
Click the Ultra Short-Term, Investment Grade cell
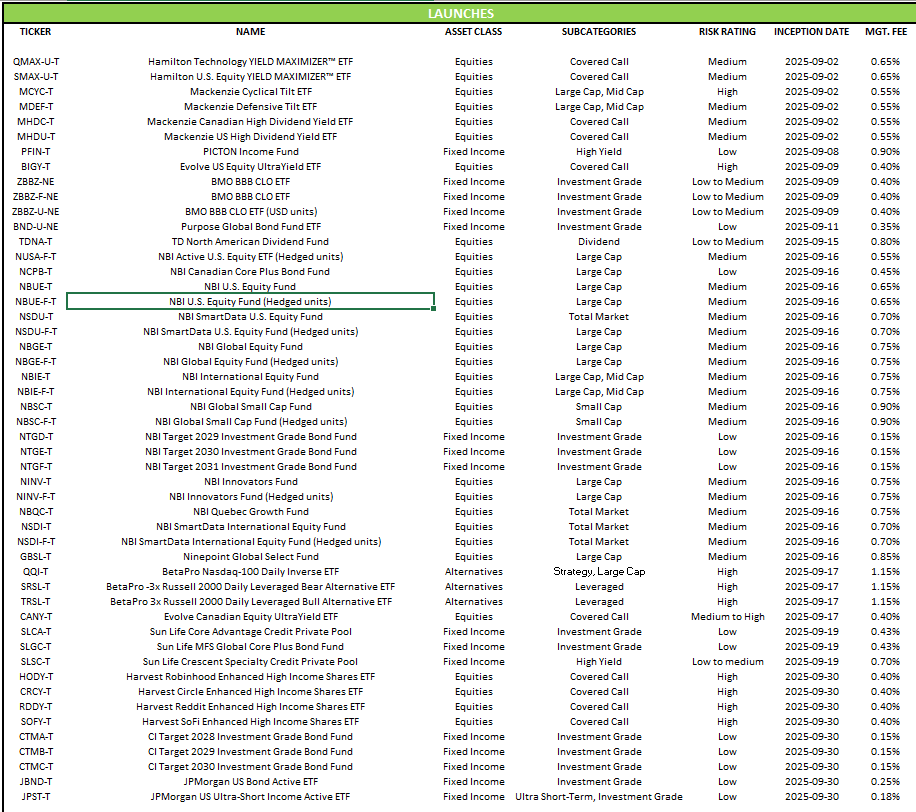(x=598, y=797)
